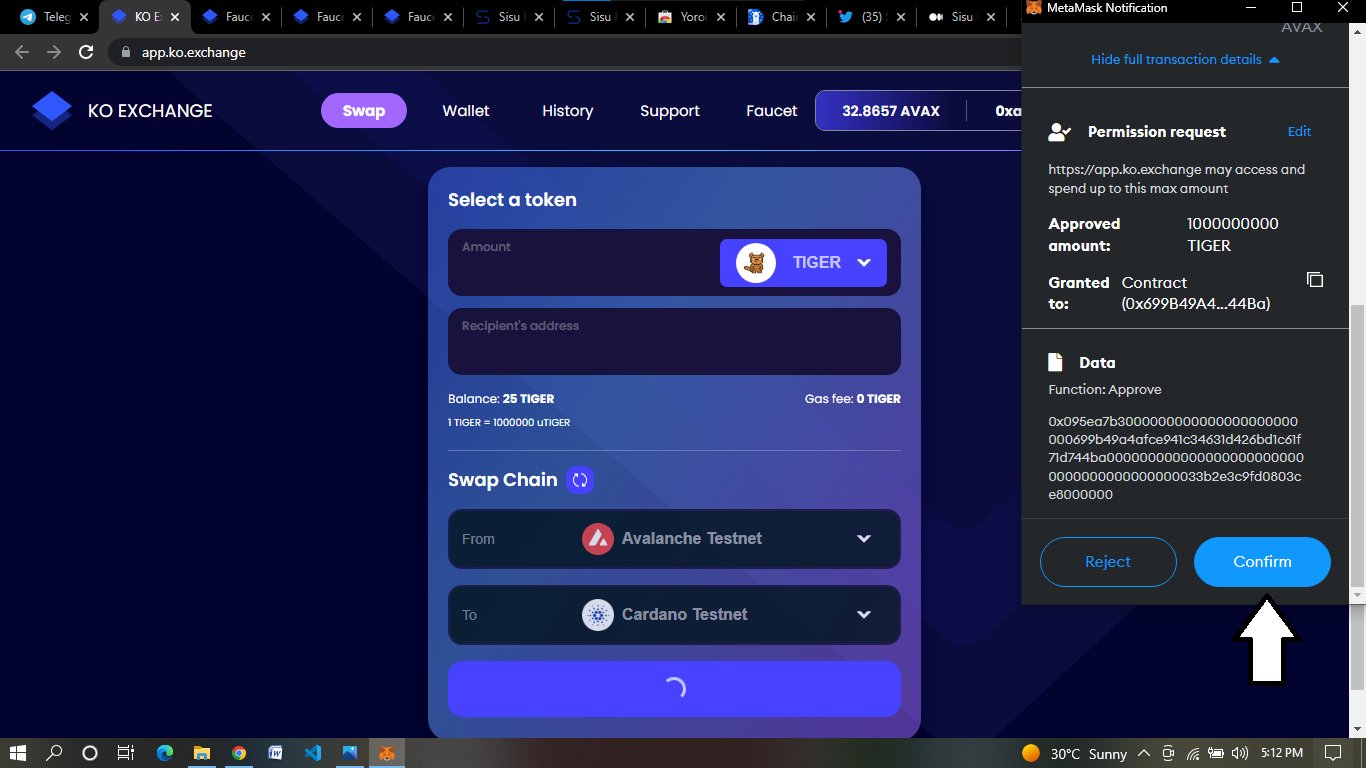Switch to the Sisu Medium tab

(962, 17)
